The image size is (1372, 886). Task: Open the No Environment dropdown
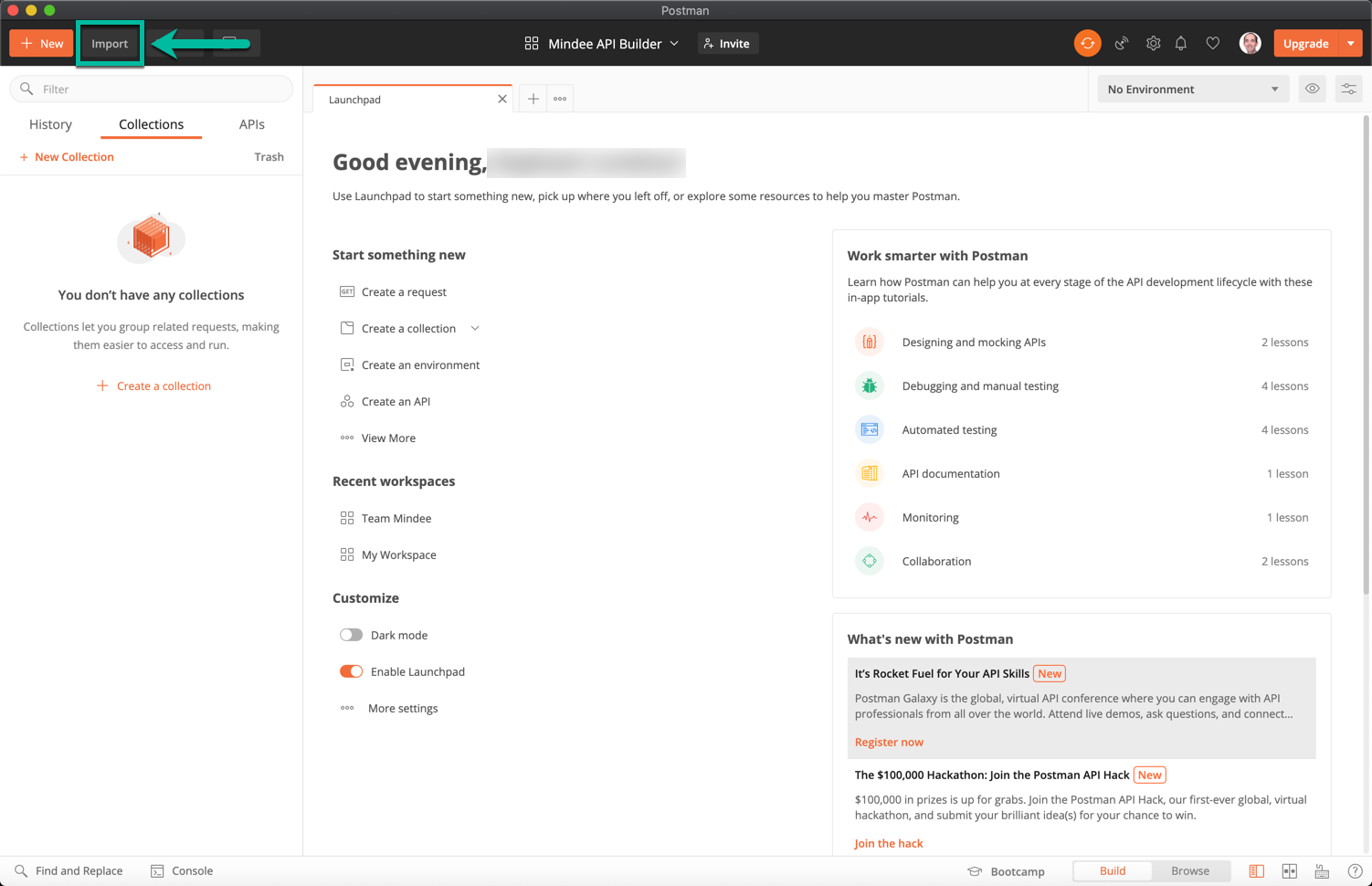(1193, 89)
